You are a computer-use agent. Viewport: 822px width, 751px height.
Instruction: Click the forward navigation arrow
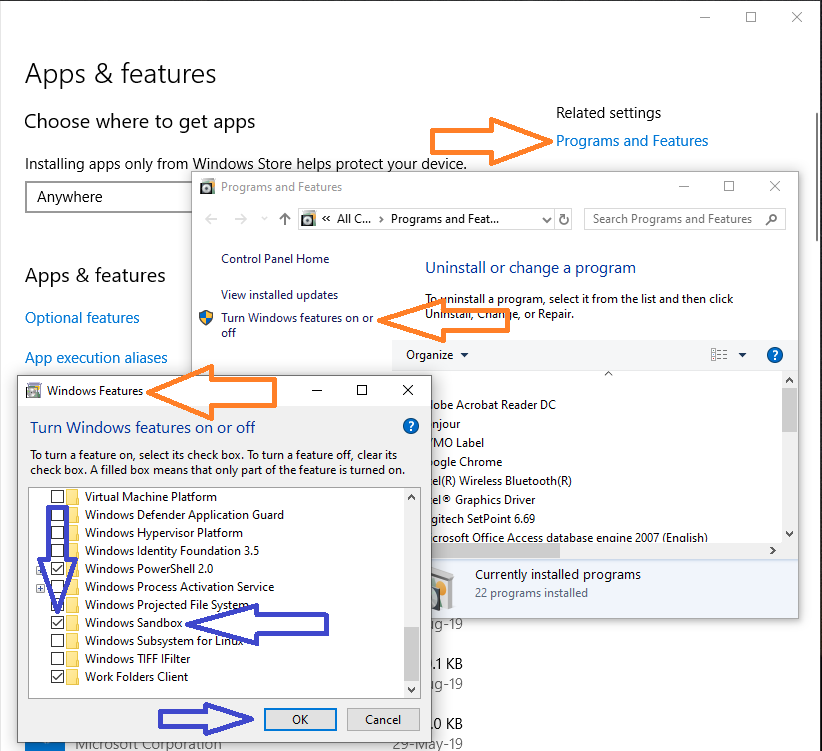click(241, 218)
